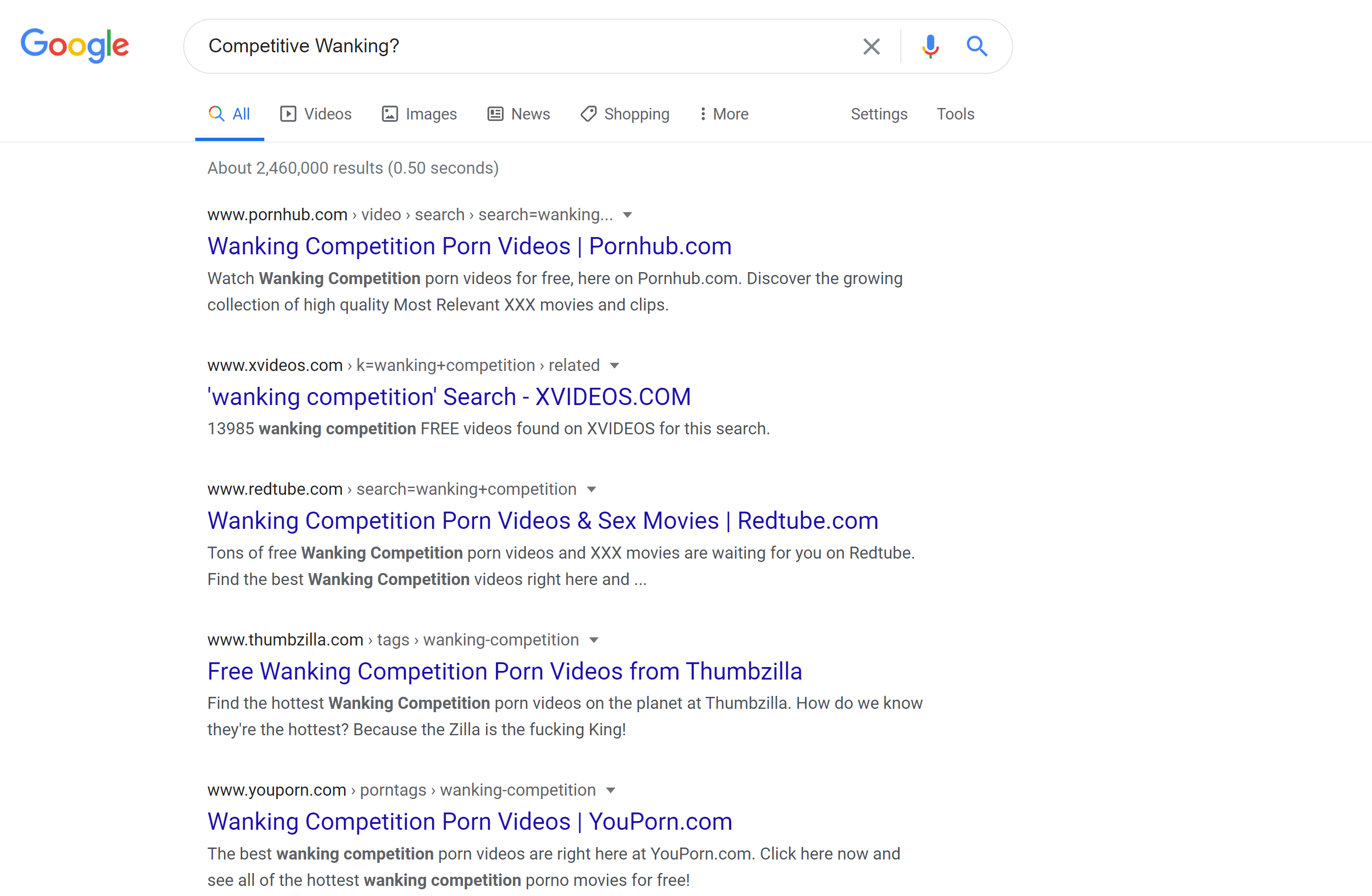Clear the search query with the X icon

pos(871,46)
